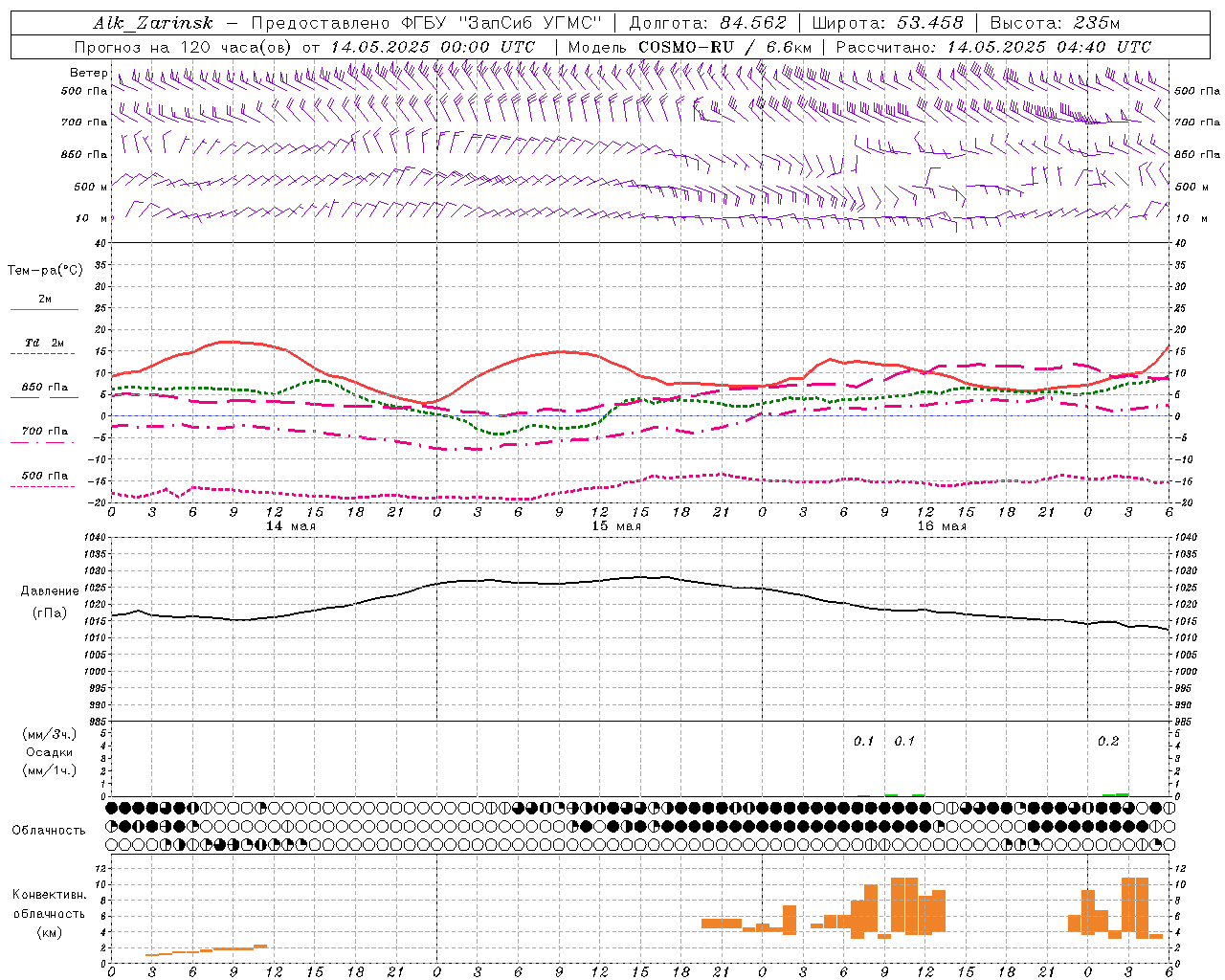This screenshot has width=1225, height=980.
Task: Click the 0.2 precipitation amount value
Action: pos(1108,741)
